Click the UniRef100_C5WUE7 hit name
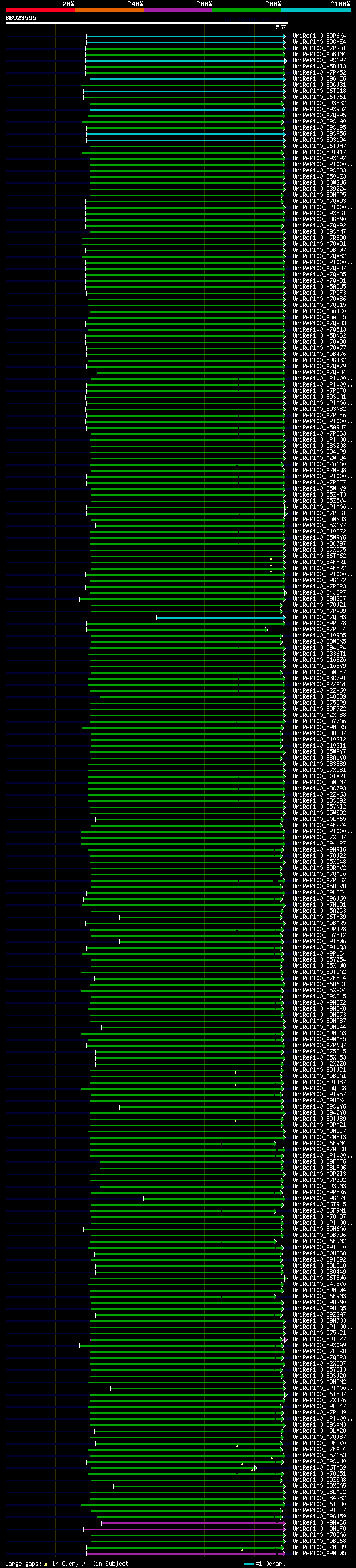Screen dimensions: 356x1568 pos(319,672)
